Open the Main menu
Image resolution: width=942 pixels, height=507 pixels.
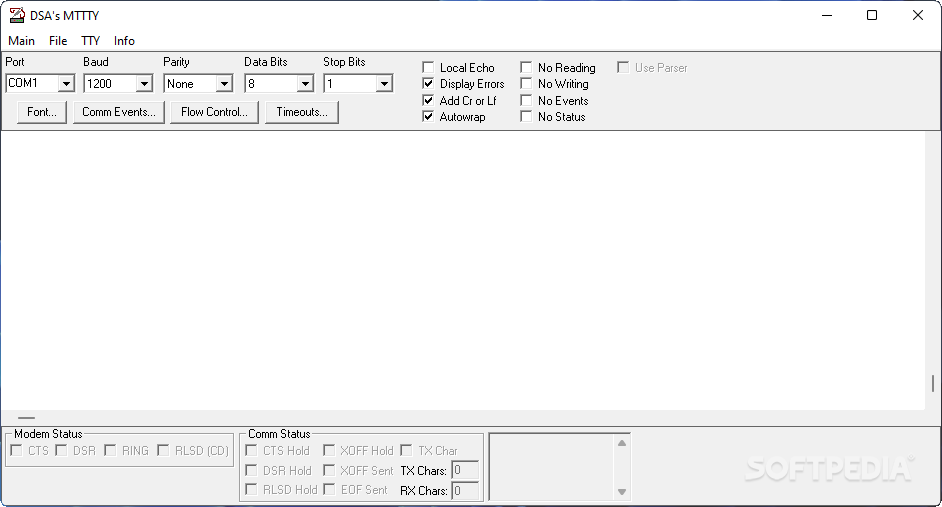(x=22, y=41)
